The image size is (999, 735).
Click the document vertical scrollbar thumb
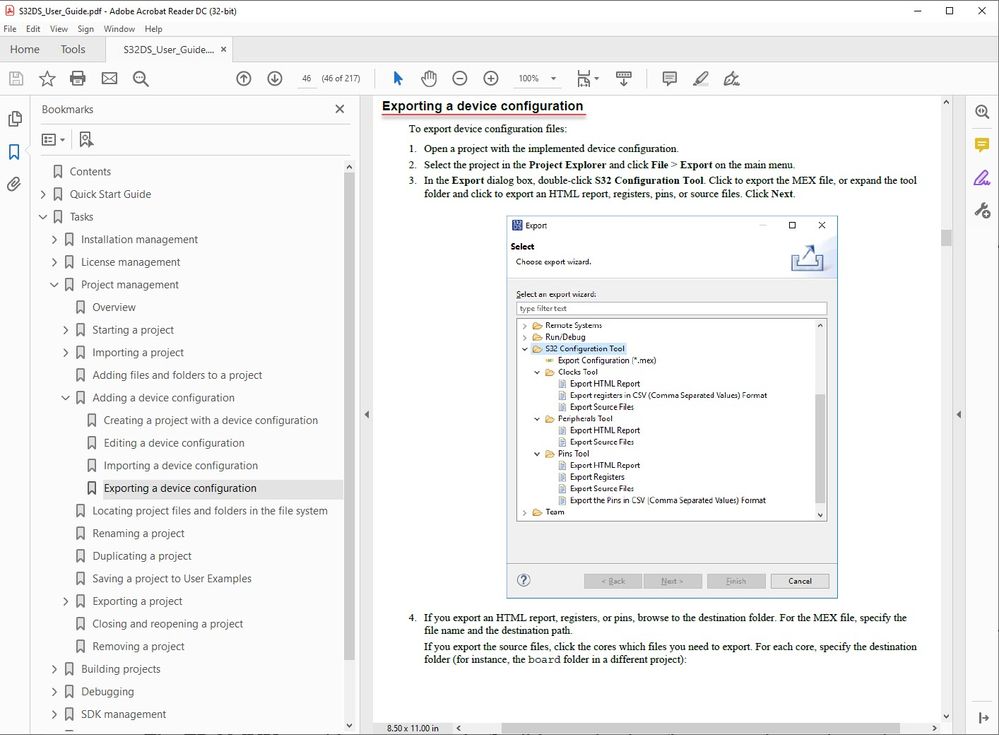coord(946,237)
